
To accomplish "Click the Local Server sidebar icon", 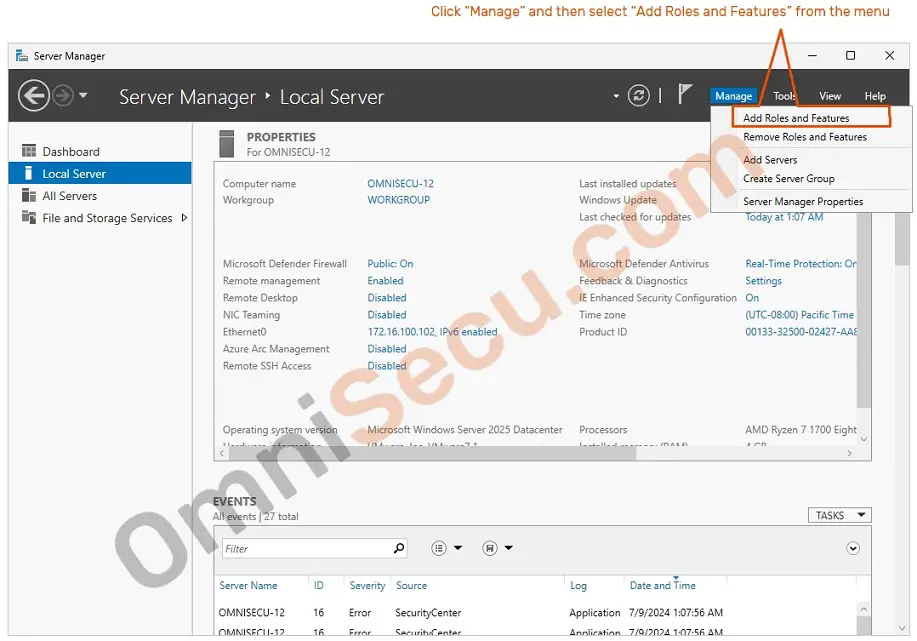I will click(28, 173).
